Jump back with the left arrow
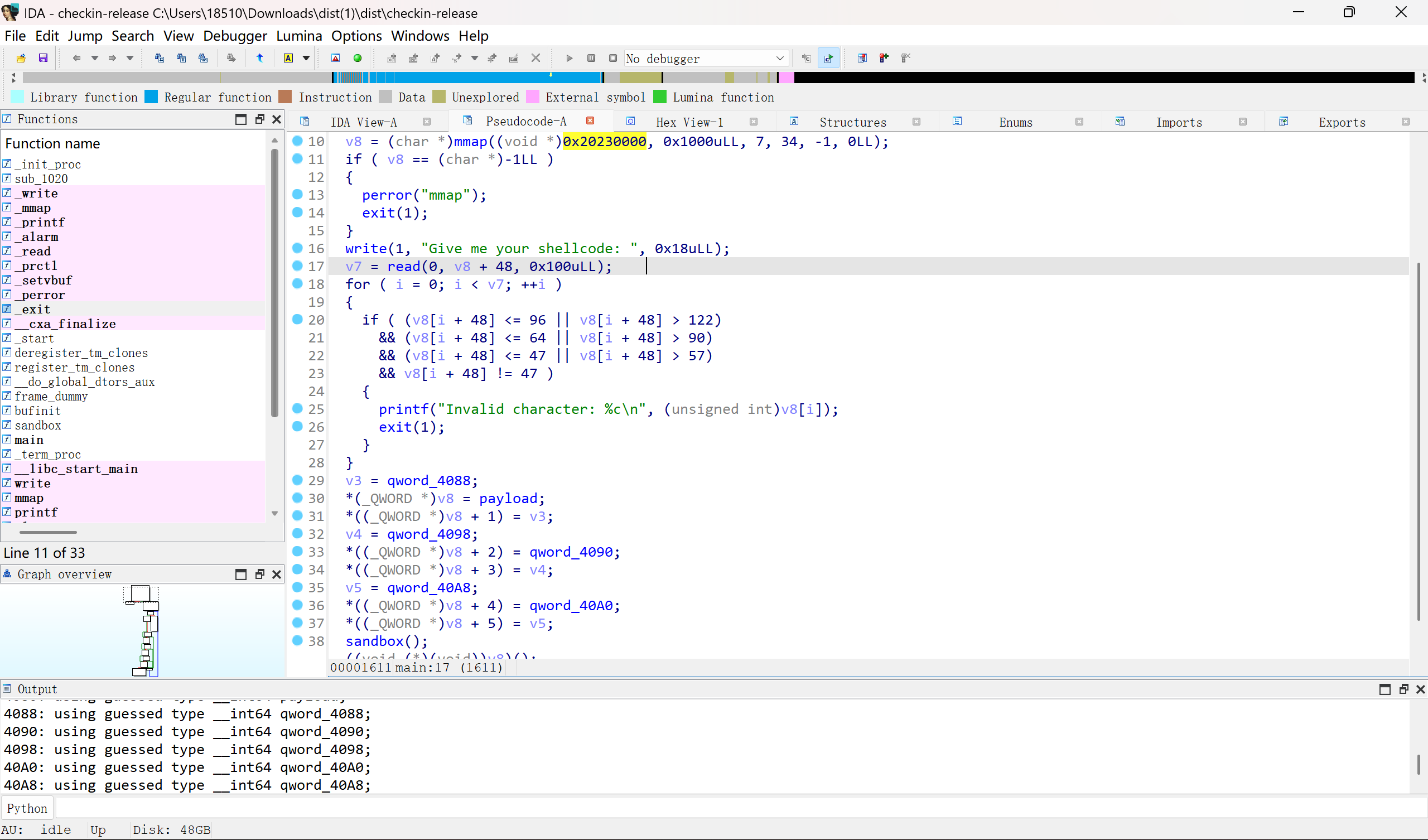The width and height of the screenshot is (1428, 840). 76,58
